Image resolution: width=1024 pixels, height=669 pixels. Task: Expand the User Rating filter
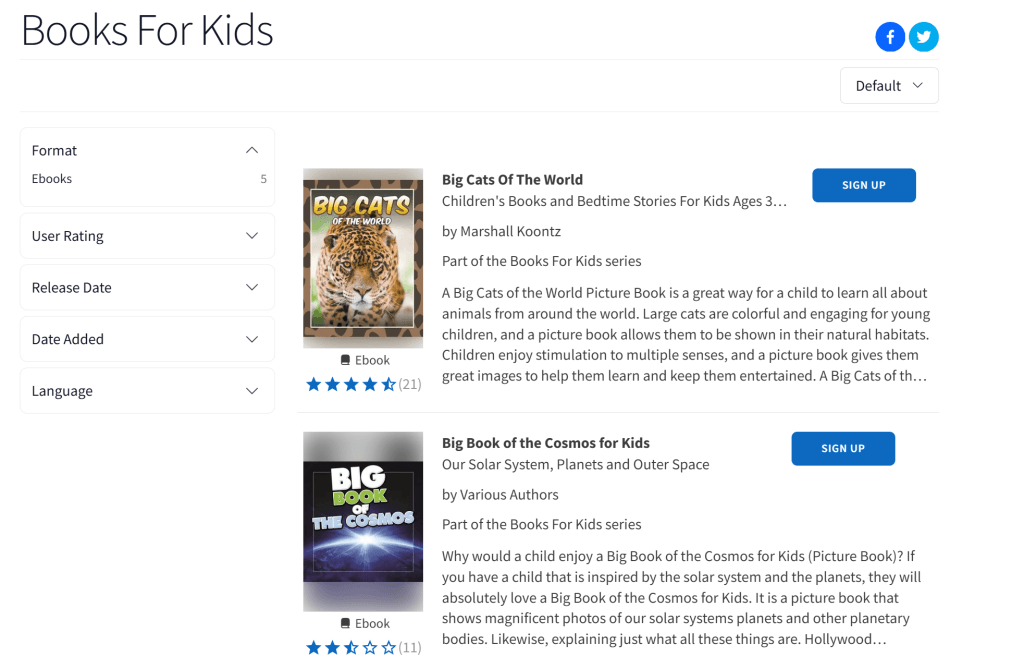pyautogui.click(x=252, y=236)
